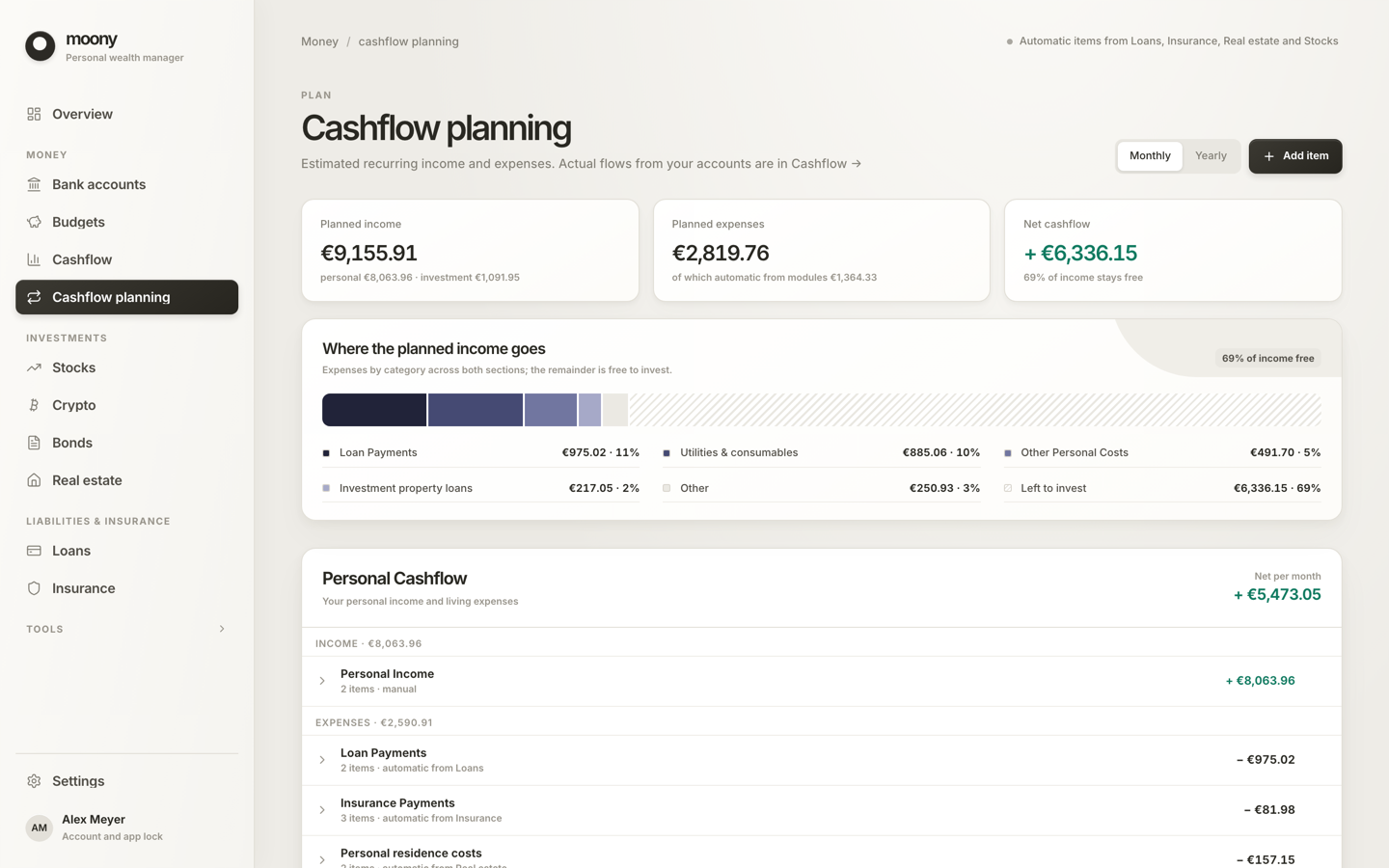Click the Crypto bitcoin icon
The image size is (1389, 868).
[34, 405]
